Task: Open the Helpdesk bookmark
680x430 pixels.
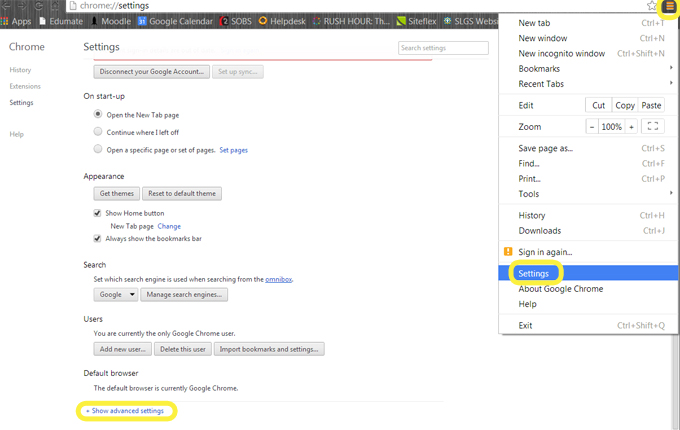Action: coord(283,21)
